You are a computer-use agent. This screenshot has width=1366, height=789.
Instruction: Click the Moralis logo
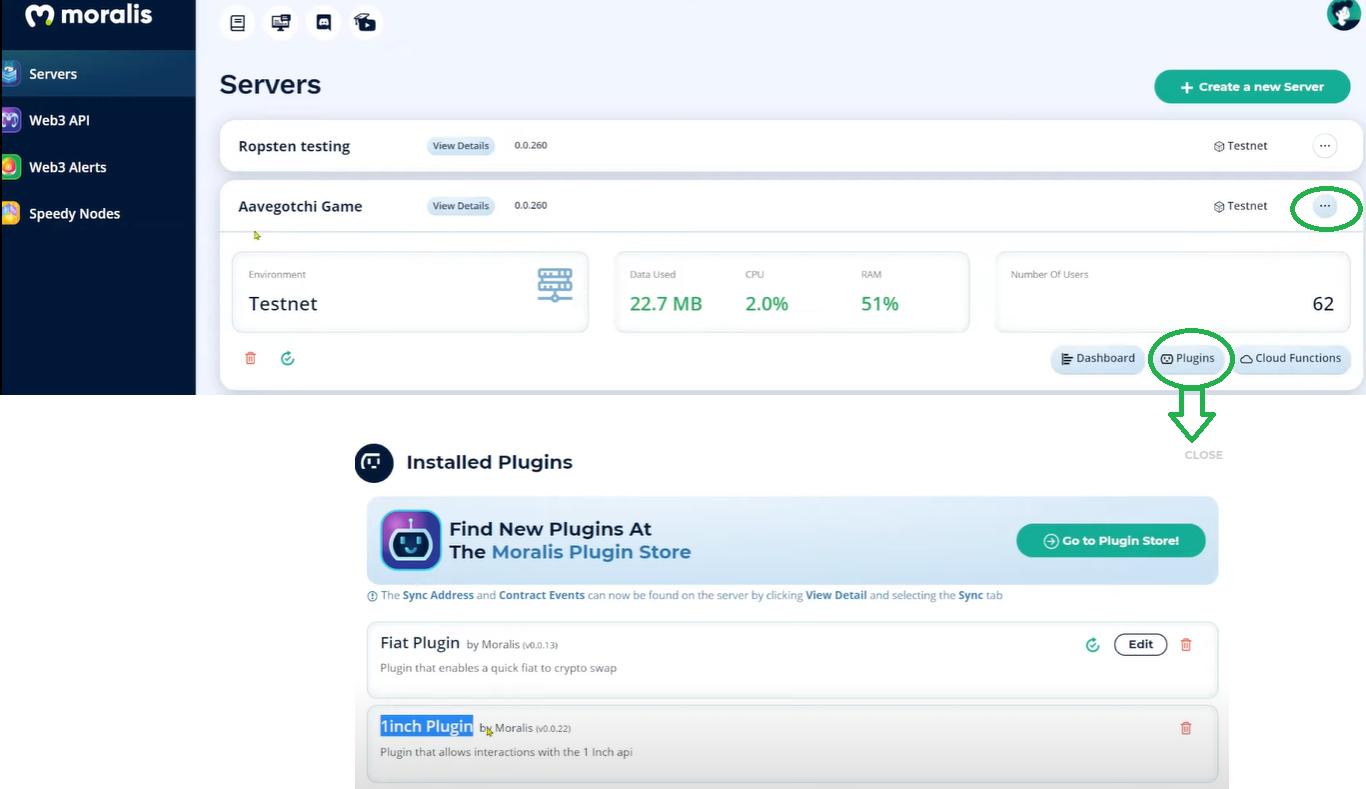pyautogui.click(x=89, y=16)
